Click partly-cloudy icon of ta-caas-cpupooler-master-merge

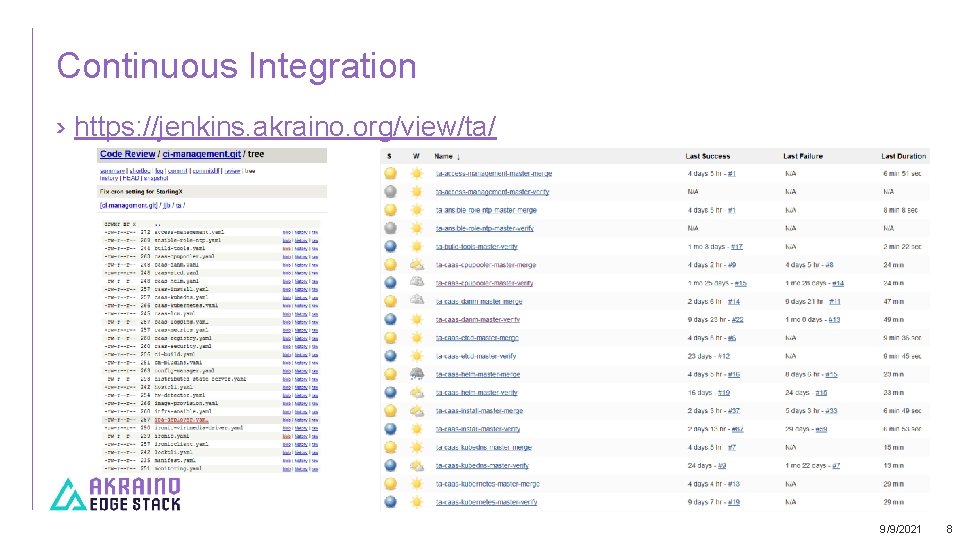[416, 264]
